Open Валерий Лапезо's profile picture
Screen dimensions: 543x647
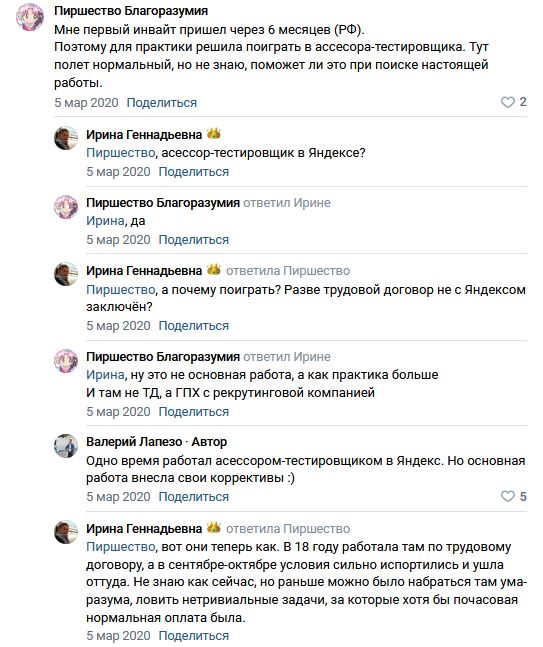pos(66,446)
